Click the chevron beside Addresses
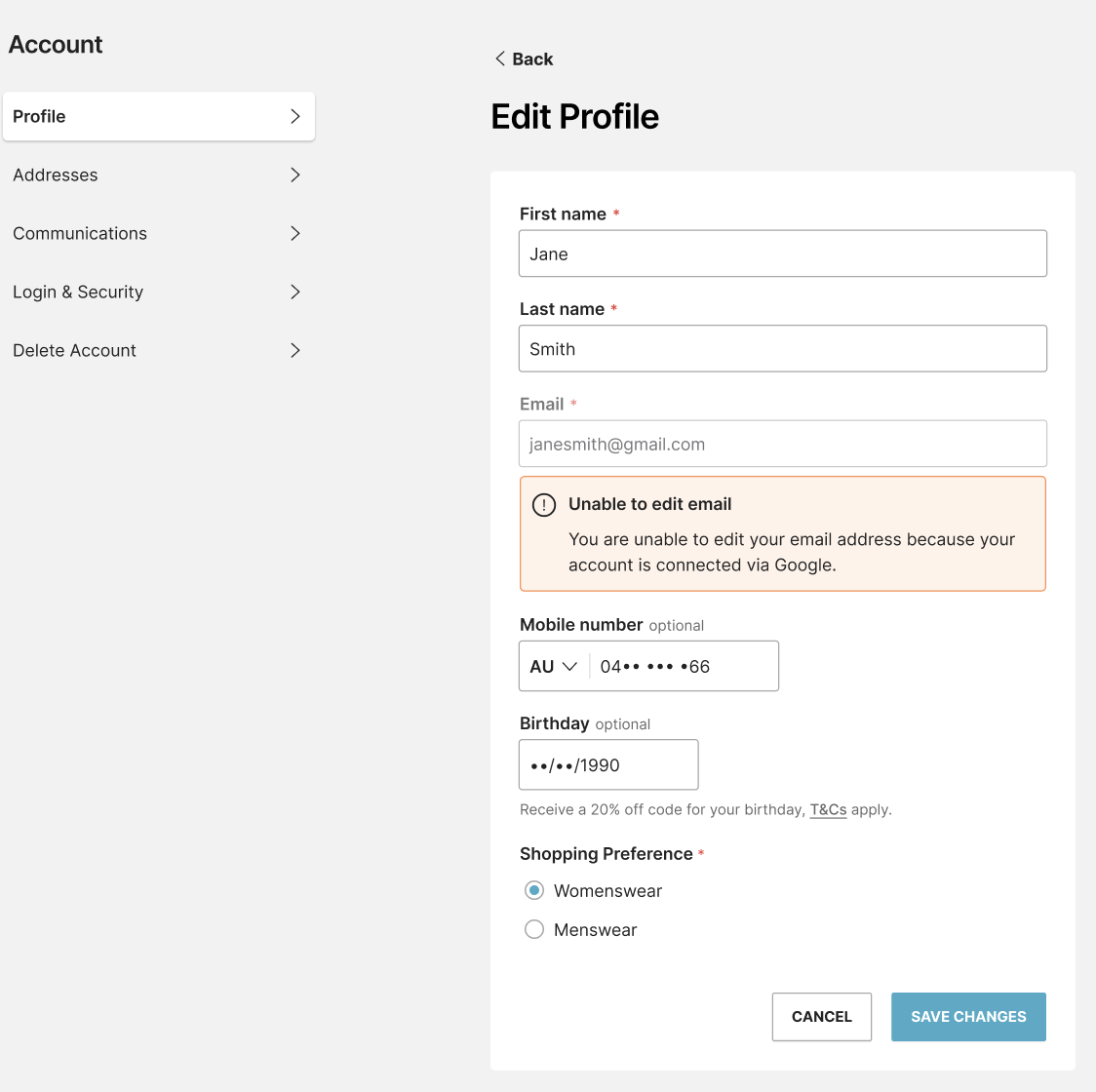Screen dimensions: 1096x1092 pyautogui.click(x=295, y=175)
